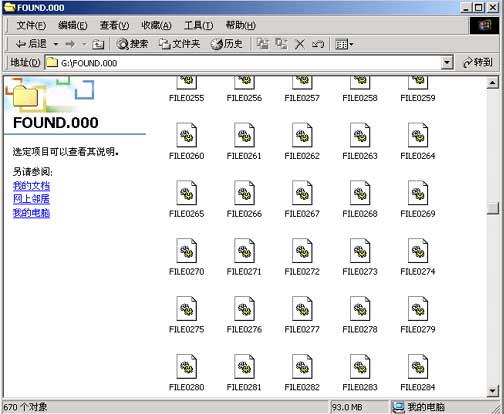504x414 pixels.
Task: Expand the Views button dropdown arrow
Action: point(351,44)
